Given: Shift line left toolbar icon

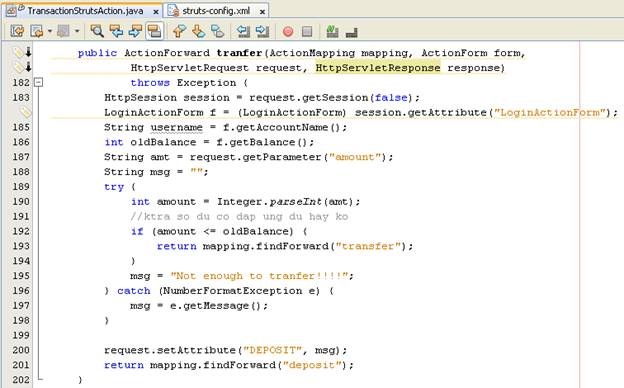Looking at the screenshot, I should [x=243, y=31].
